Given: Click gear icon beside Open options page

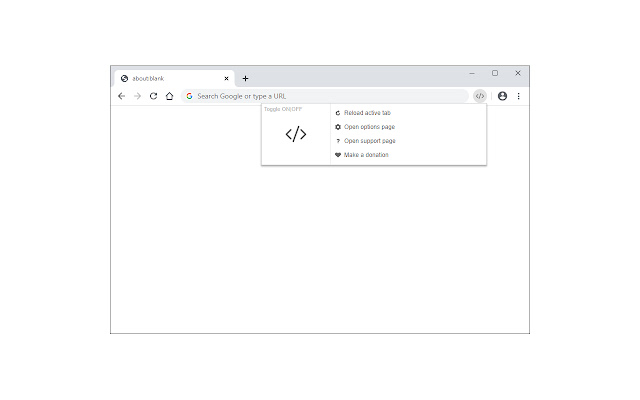Looking at the screenshot, I should coord(338,127).
